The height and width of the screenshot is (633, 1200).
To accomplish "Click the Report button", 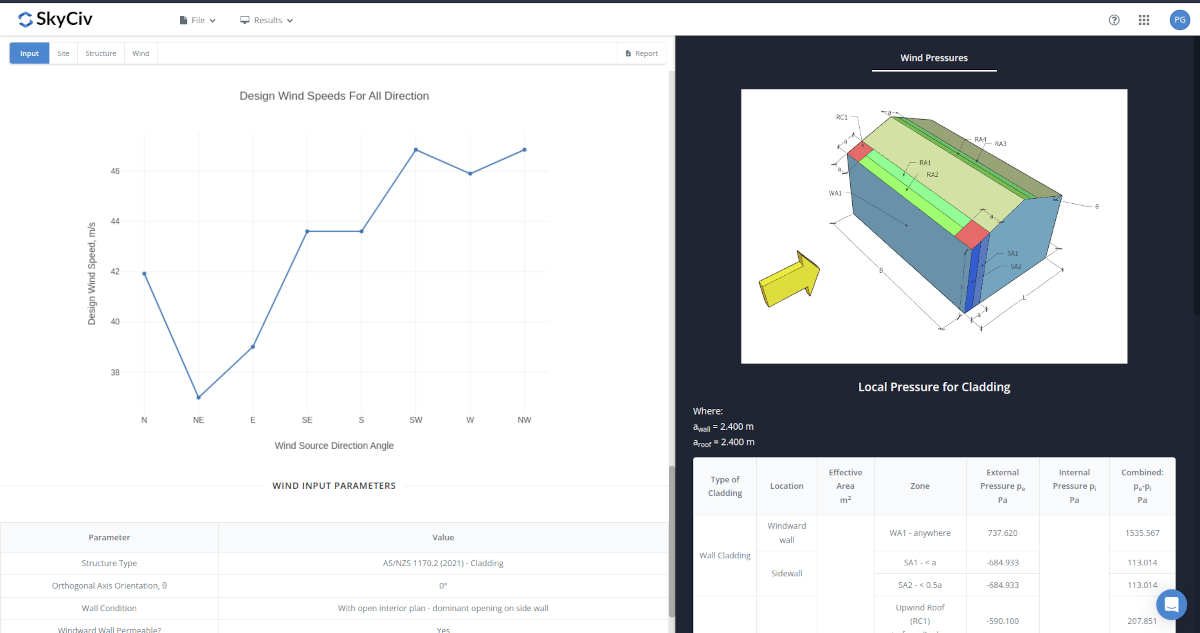I will [641, 53].
